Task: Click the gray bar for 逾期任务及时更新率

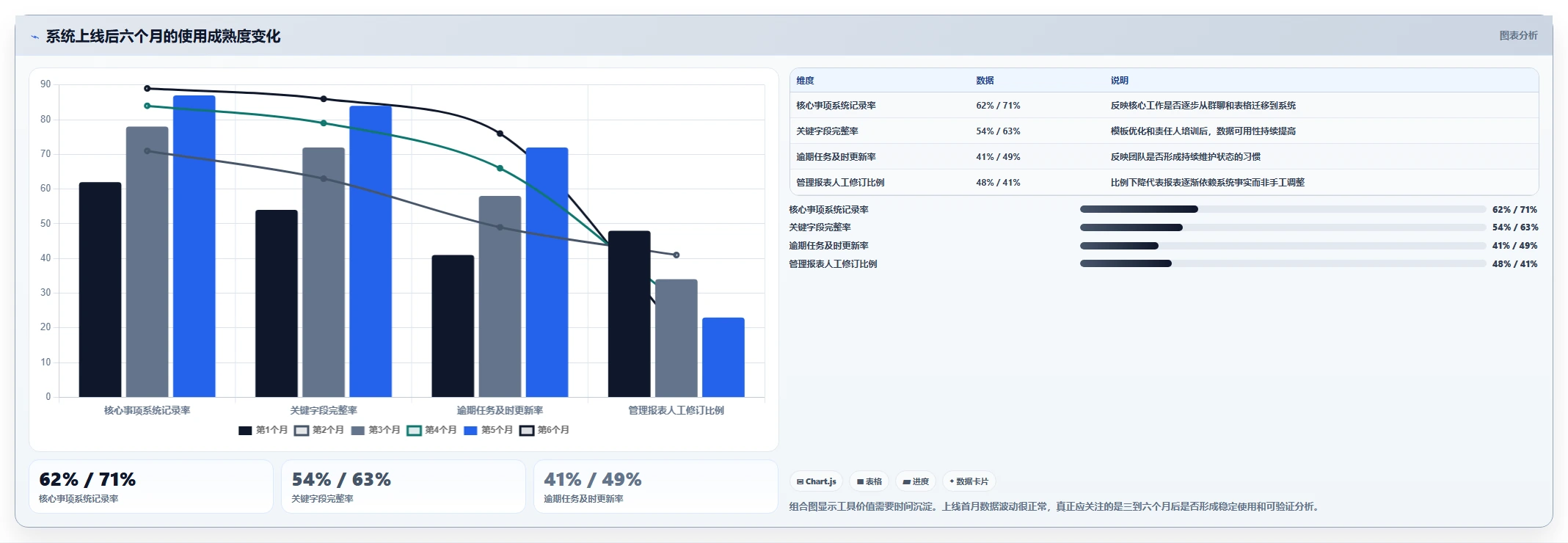Action: 500,296
